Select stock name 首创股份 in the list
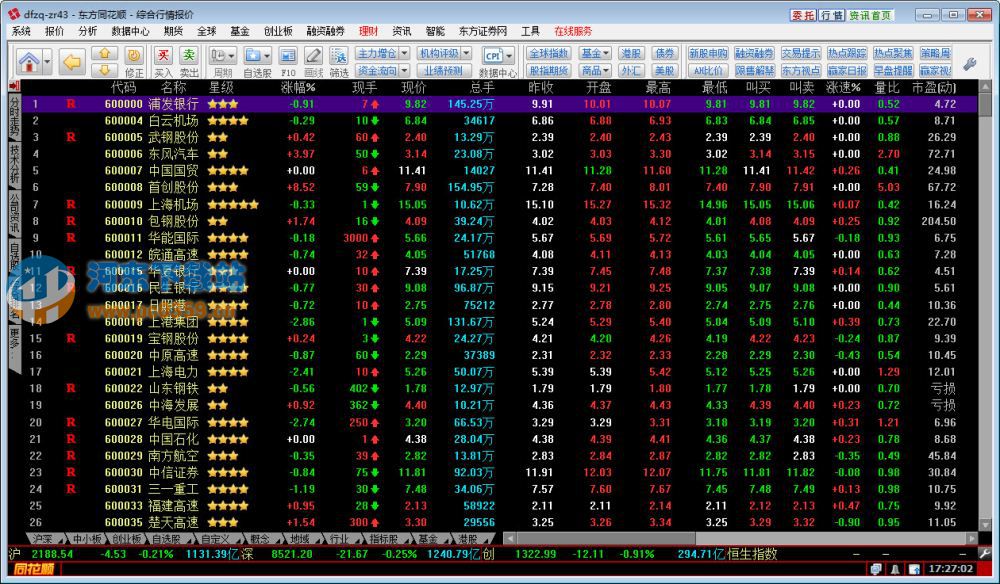 pyautogui.click(x=173, y=187)
